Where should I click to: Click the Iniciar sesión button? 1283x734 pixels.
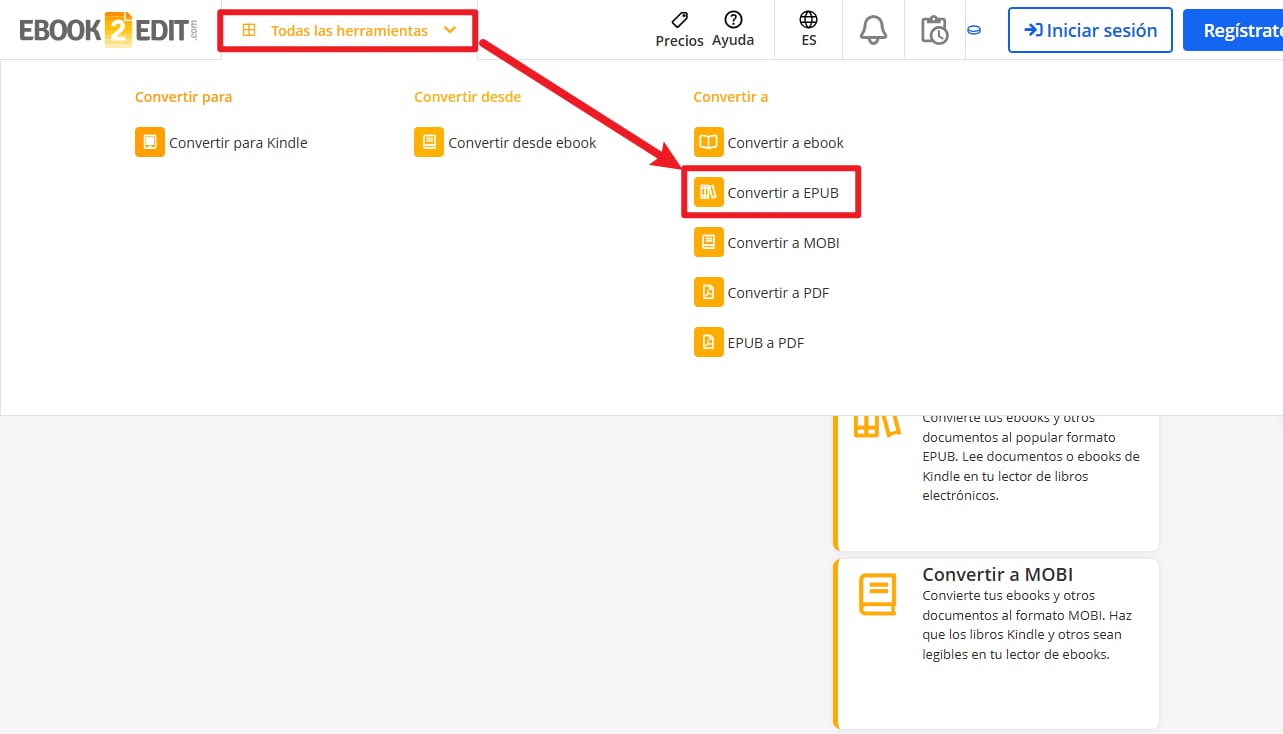pyautogui.click(x=1090, y=30)
